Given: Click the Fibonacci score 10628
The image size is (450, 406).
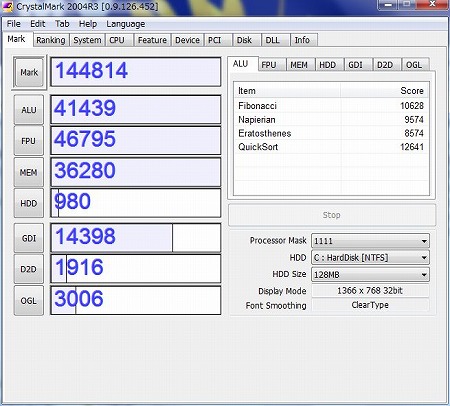Looking at the screenshot, I should point(412,106).
